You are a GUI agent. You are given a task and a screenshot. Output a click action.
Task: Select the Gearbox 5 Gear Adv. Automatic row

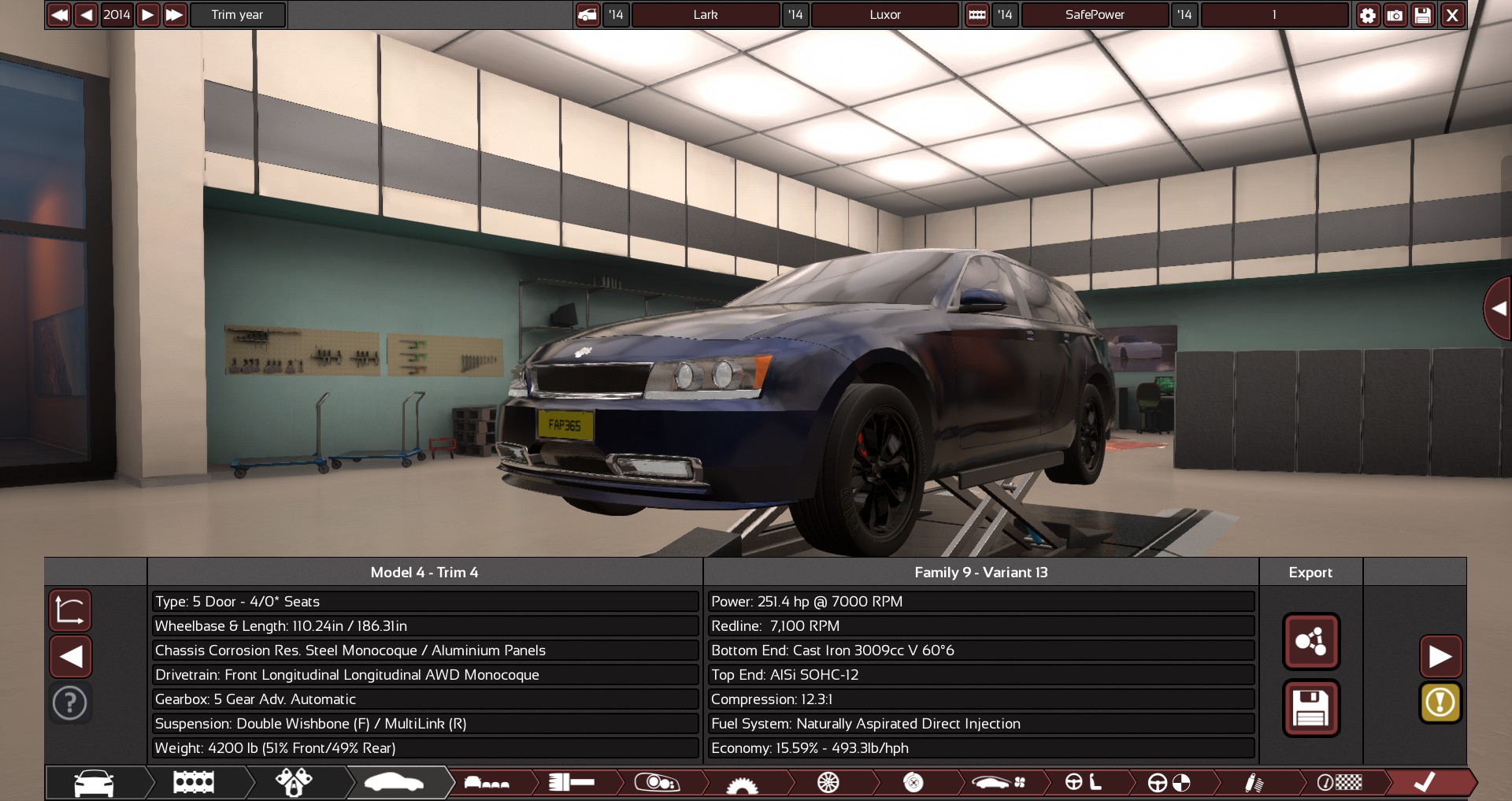tap(425, 699)
